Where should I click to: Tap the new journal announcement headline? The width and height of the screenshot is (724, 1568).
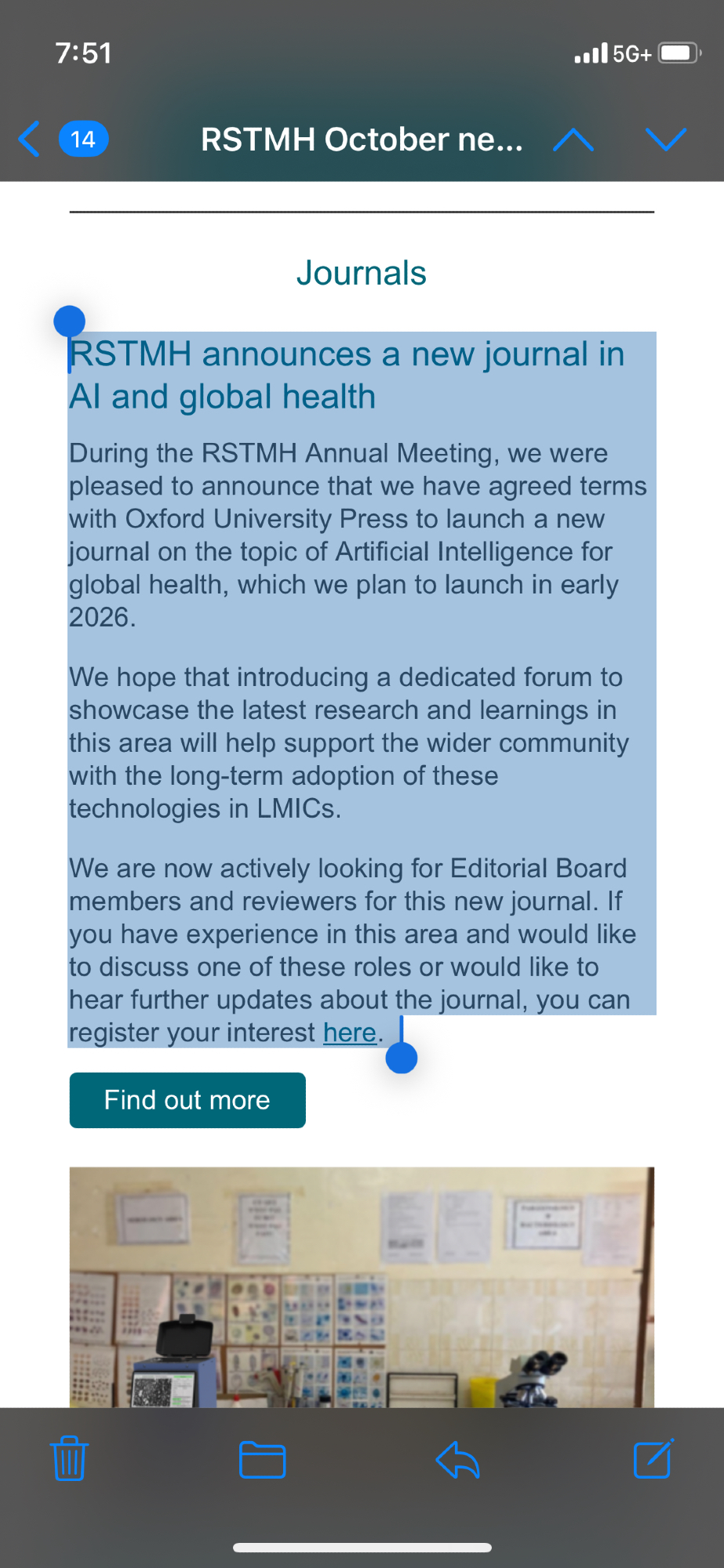347,375
